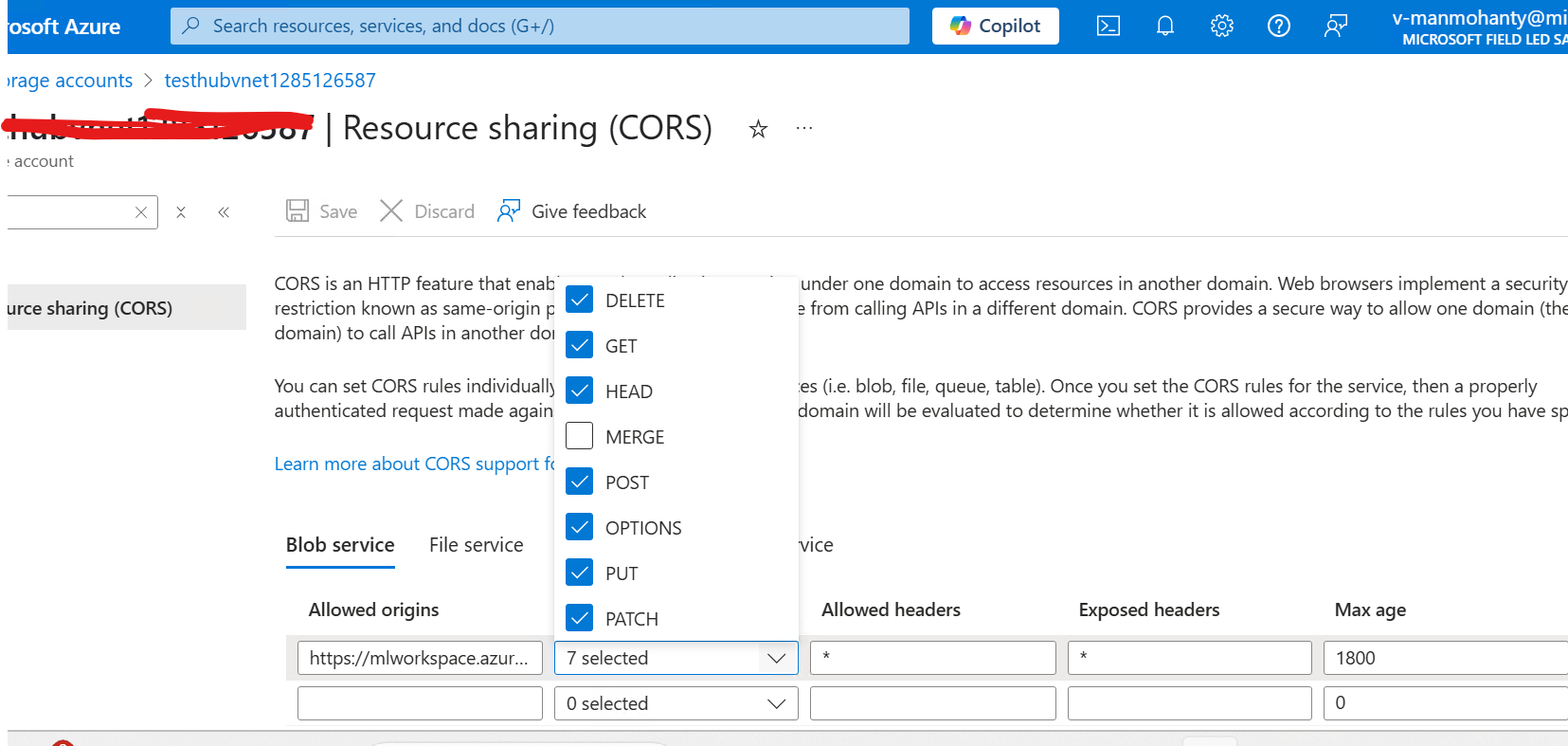Open Cloud Shell from the top bar
This screenshot has width=1568, height=746.
click(1108, 27)
